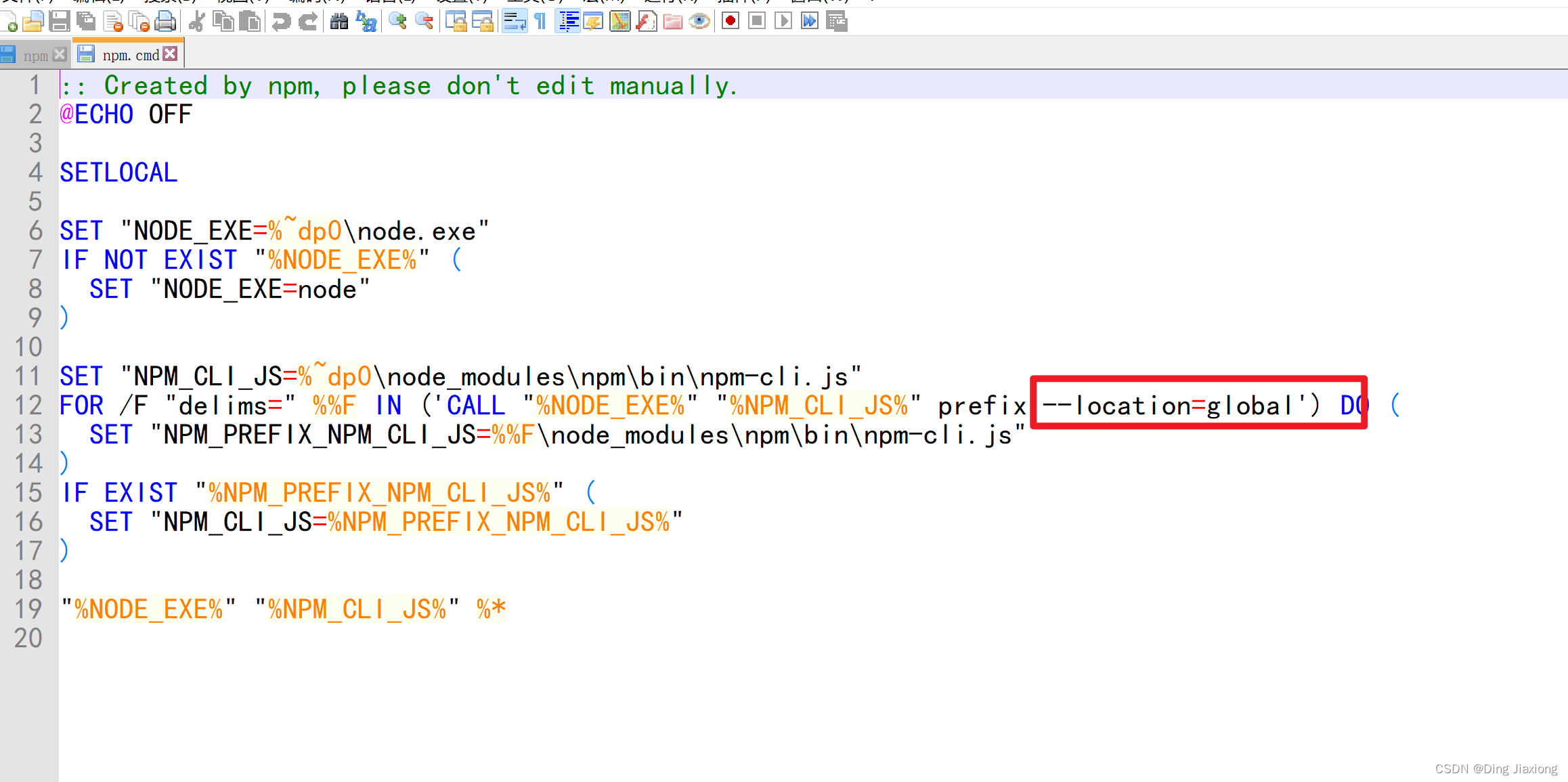Toggle Word Wrap in the toolbar
The image size is (1568, 782).
tap(515, 22)
